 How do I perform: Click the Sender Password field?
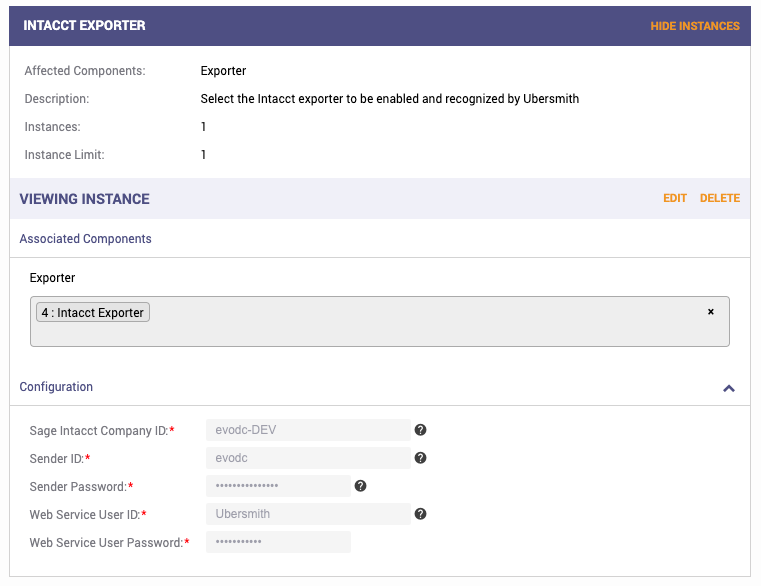(x=278, y=486)
